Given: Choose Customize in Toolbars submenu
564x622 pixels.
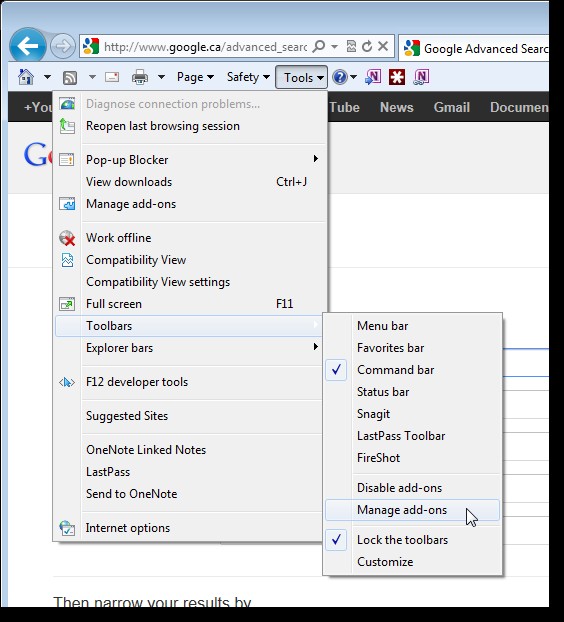Looking at the screenshot, I should click(412, 562).
